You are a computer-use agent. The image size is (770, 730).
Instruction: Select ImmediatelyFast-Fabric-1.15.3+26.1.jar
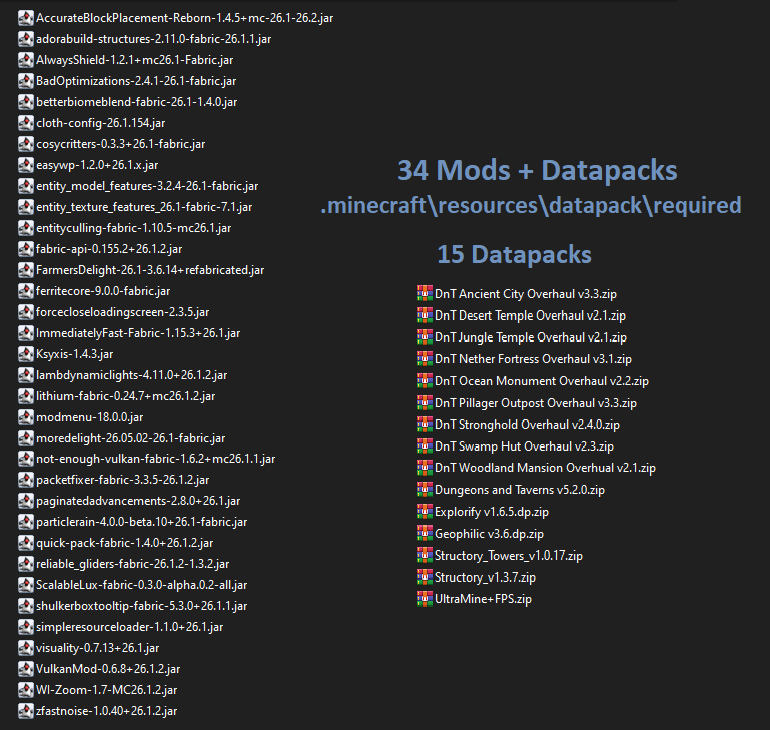coord(138,333)
